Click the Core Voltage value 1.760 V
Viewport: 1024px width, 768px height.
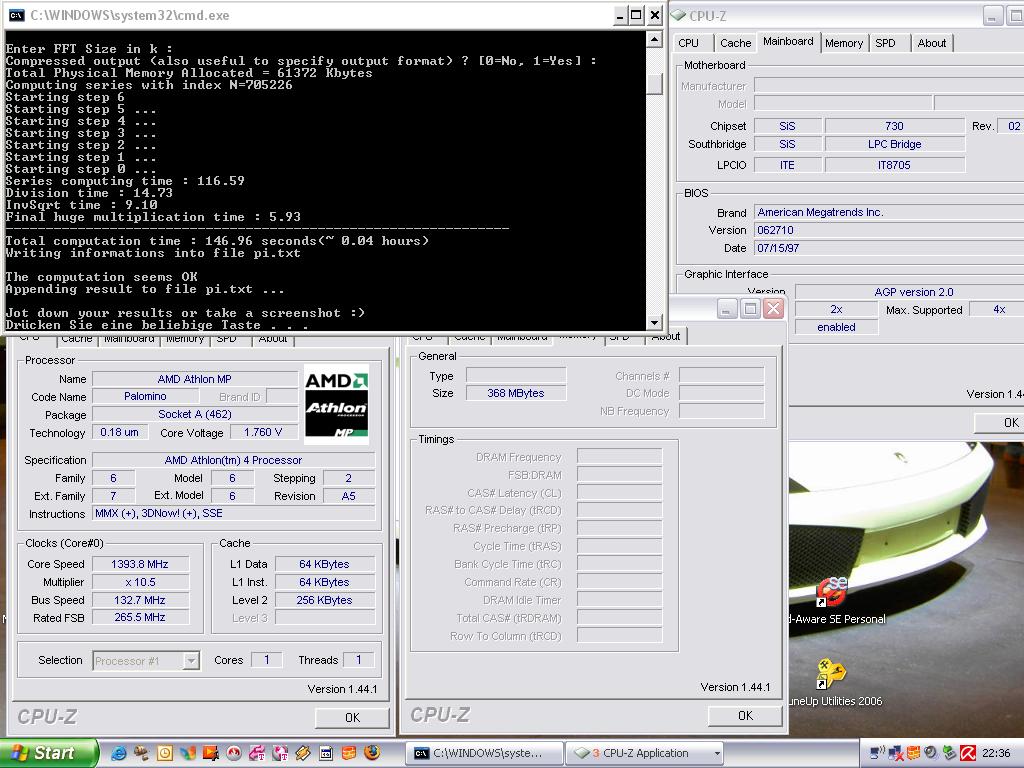(x=263, y=432)
